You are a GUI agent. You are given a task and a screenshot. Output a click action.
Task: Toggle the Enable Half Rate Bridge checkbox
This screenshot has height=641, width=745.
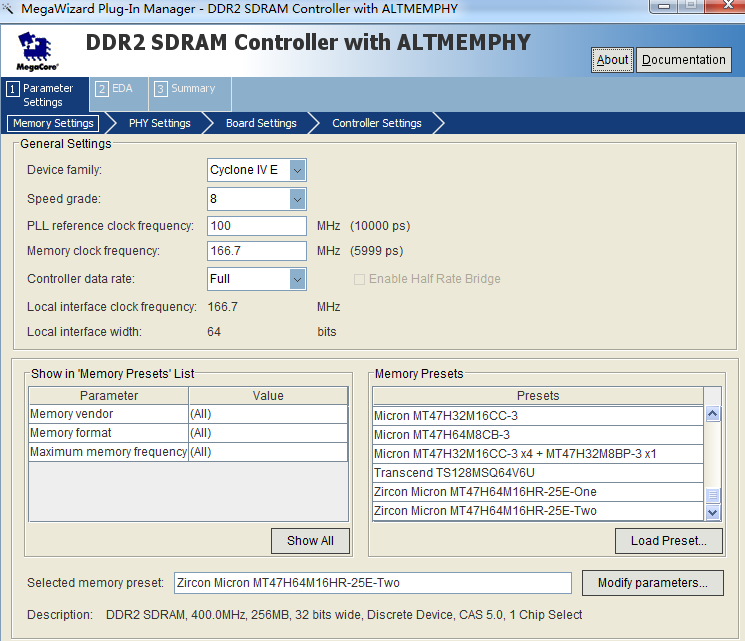click(359, 279)
